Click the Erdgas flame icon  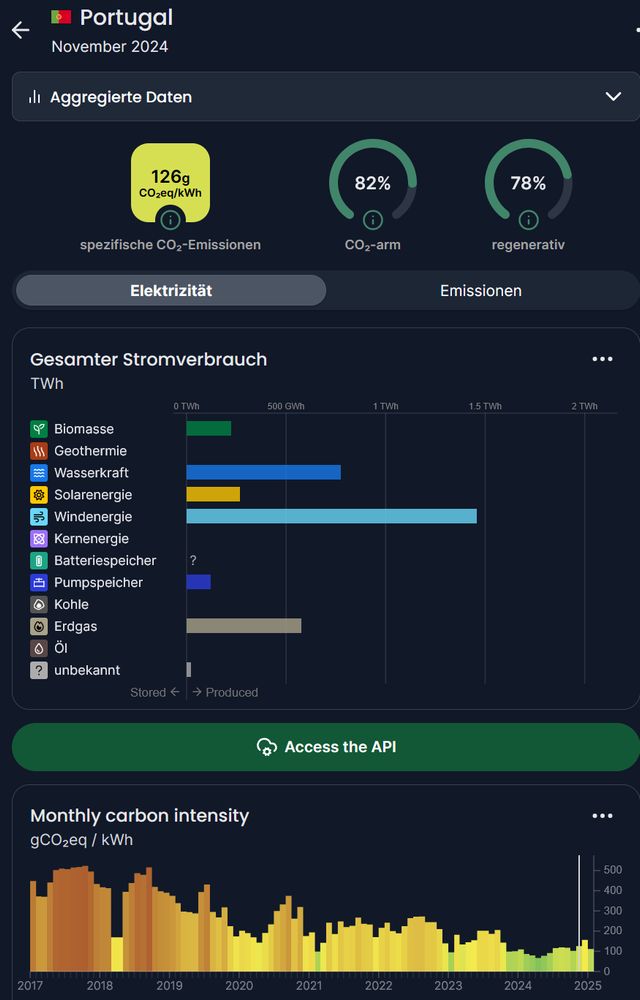click(39, 626)
